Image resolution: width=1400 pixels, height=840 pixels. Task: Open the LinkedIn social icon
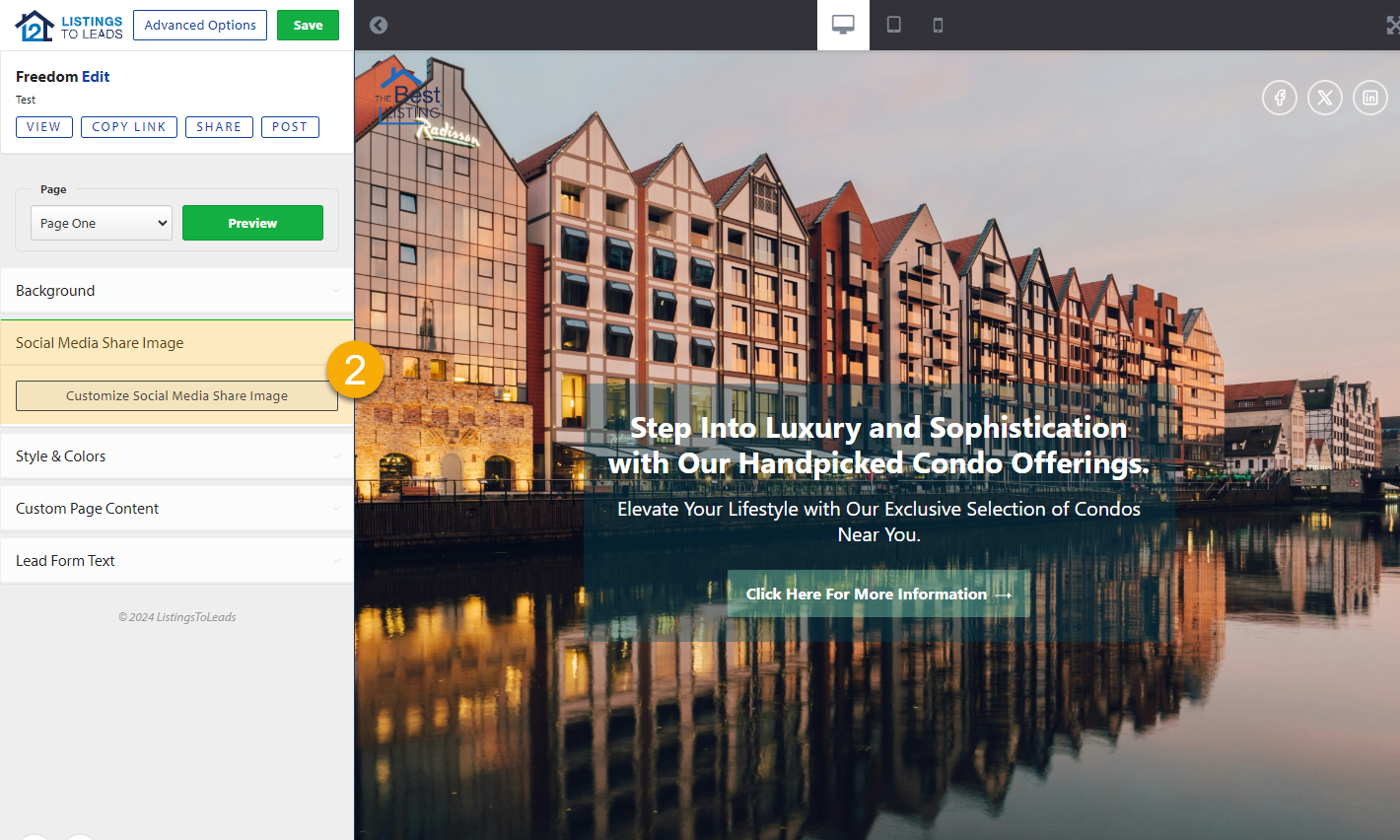[1369, 98]
